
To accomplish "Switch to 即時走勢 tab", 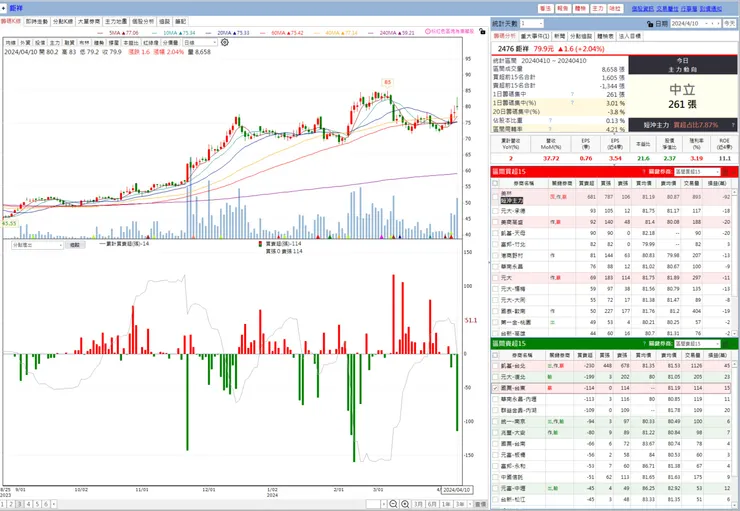I will (37, 22).
